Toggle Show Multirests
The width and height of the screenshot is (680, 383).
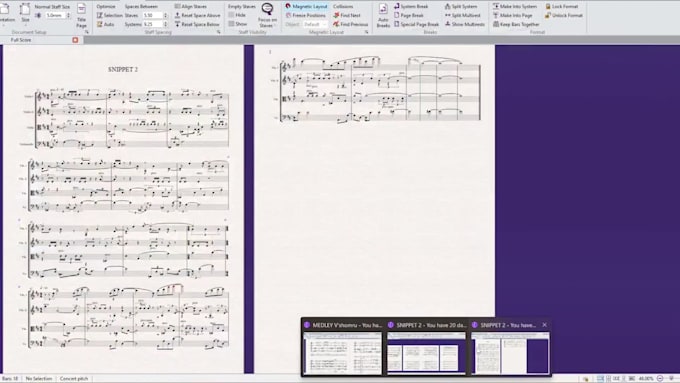464,24
